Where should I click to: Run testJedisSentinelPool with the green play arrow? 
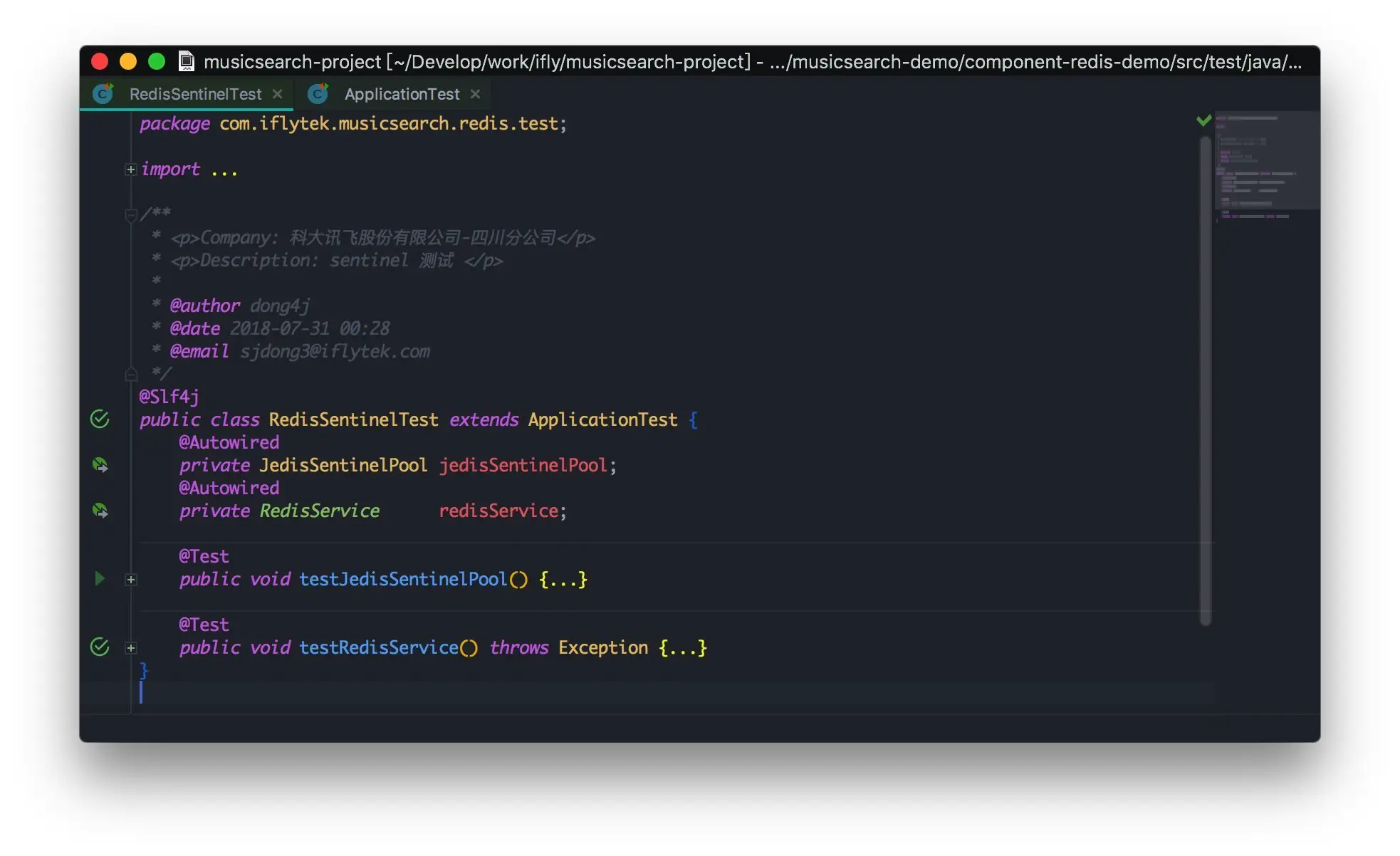[x=100, y=578]
